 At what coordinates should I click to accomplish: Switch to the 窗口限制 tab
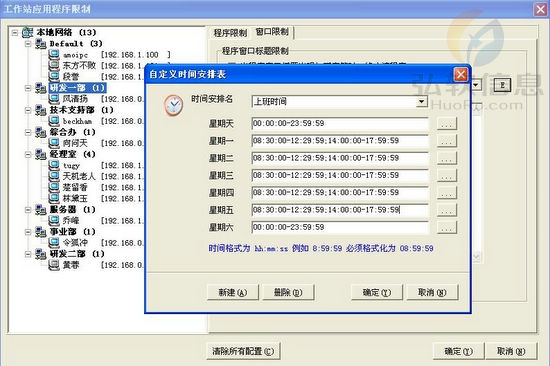[x=272, y=32]
